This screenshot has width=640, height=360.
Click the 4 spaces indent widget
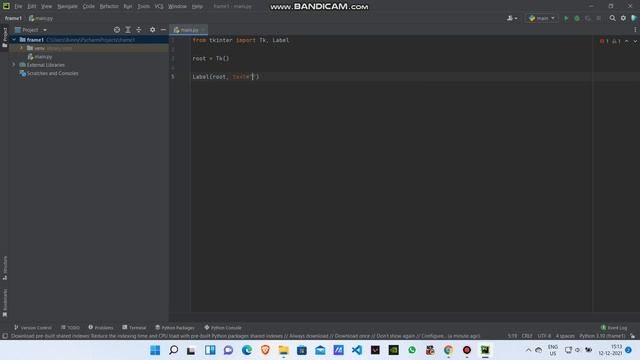[565, 336]
